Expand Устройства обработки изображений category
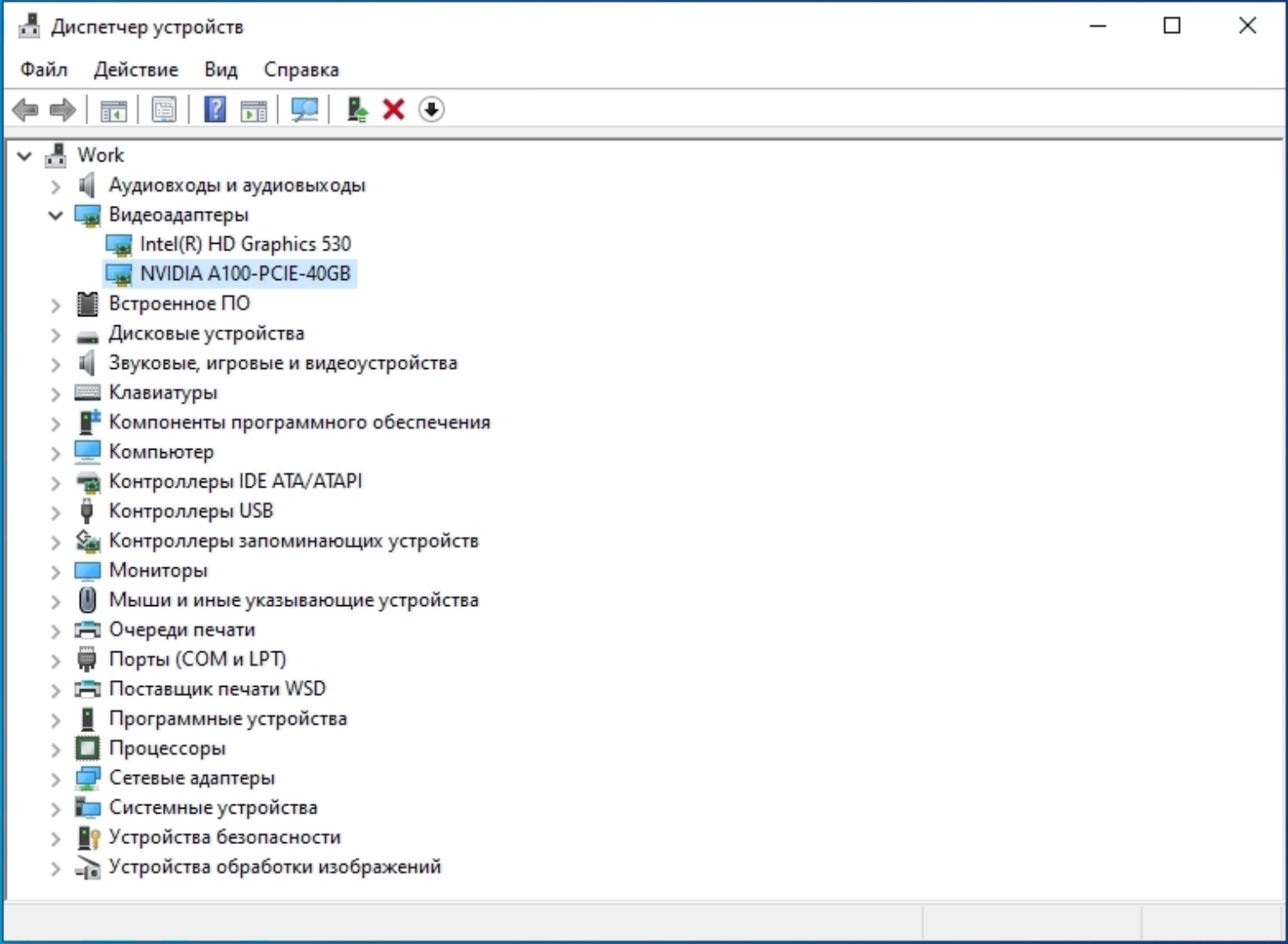Image resolution: width=1288 pixels, height=944 pixels. [55, 868]
